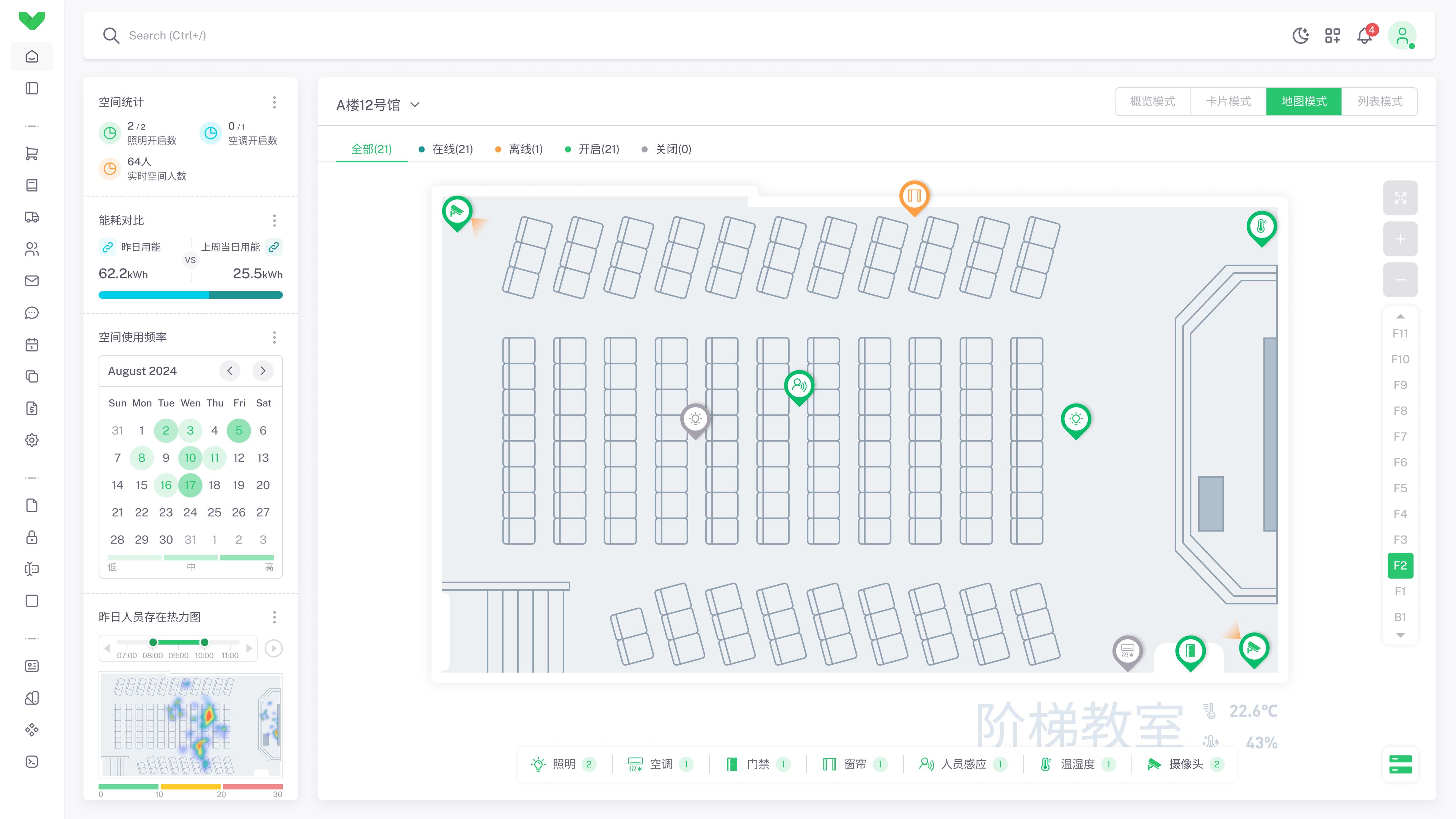Click fullscreen expand map button
1456x819 pixels.
[x=1400, y=198]
